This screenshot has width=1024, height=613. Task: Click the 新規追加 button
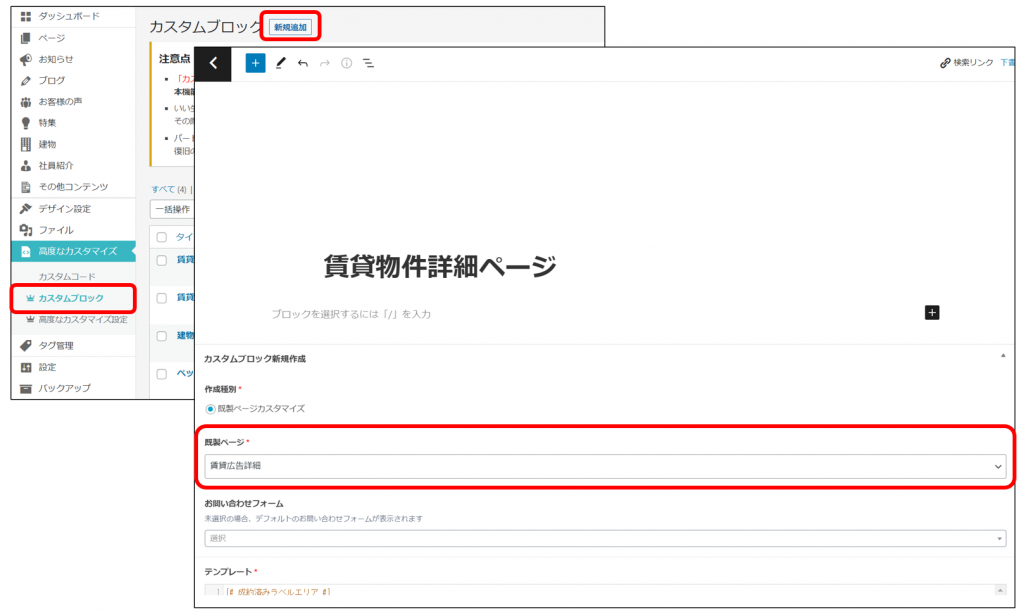(291, 27)
